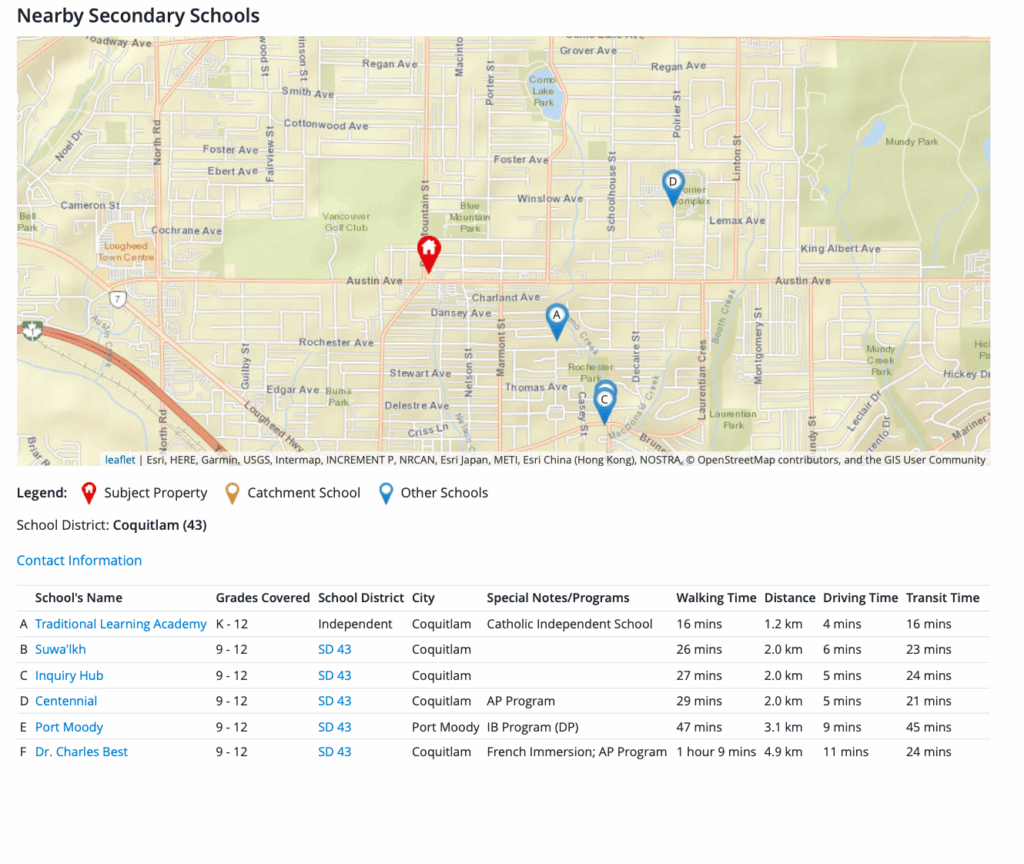Click the blue Other Schools legend pin
1024x864 pixels.
click(386, 493)
